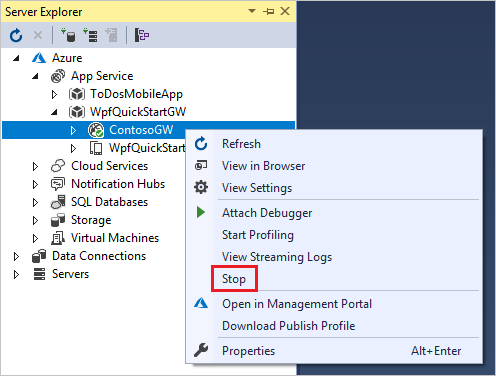Click the Azure tree hierarchy toolbar icon
The height and width of the screenshot is (376, 496).
pyautogui.click(x=142, y=35)
